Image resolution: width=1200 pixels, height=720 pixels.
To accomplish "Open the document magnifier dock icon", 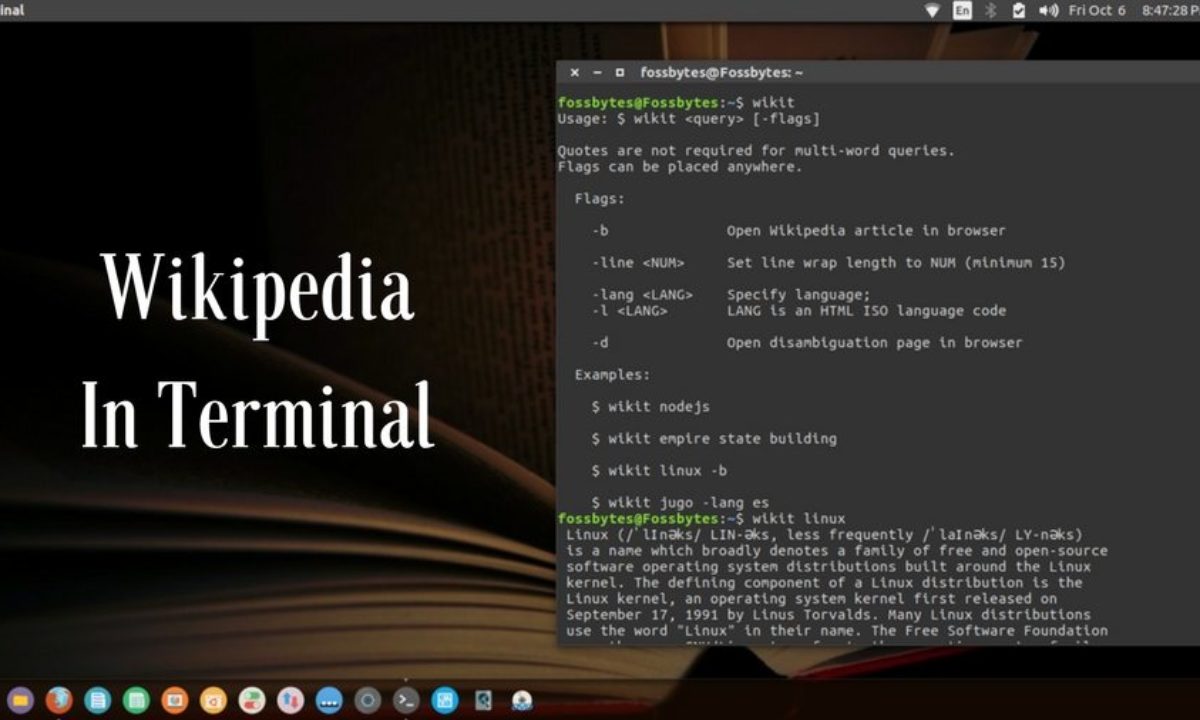I will point(484,700).
